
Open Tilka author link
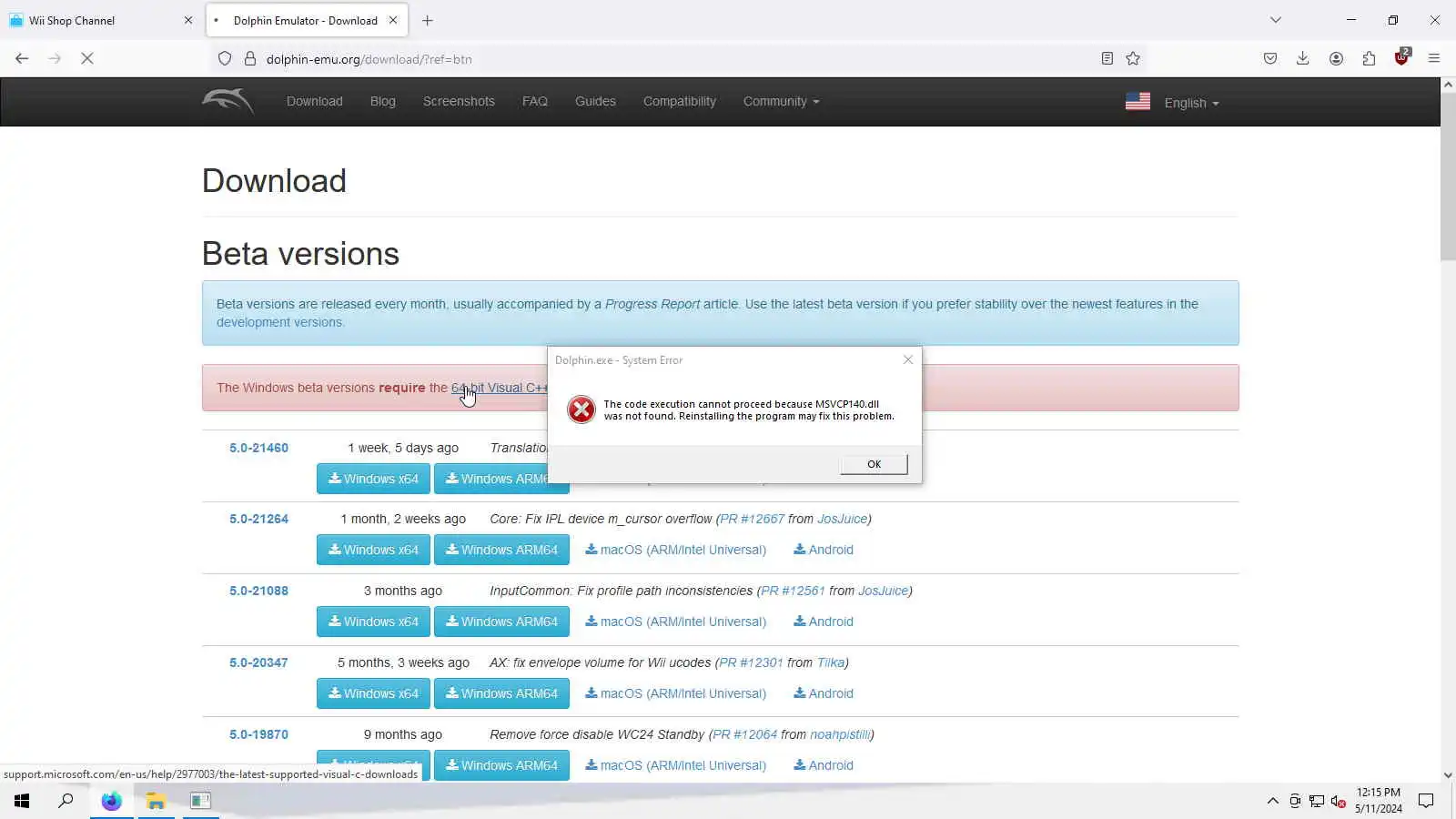pyautogui.click(x=830, y=662)
